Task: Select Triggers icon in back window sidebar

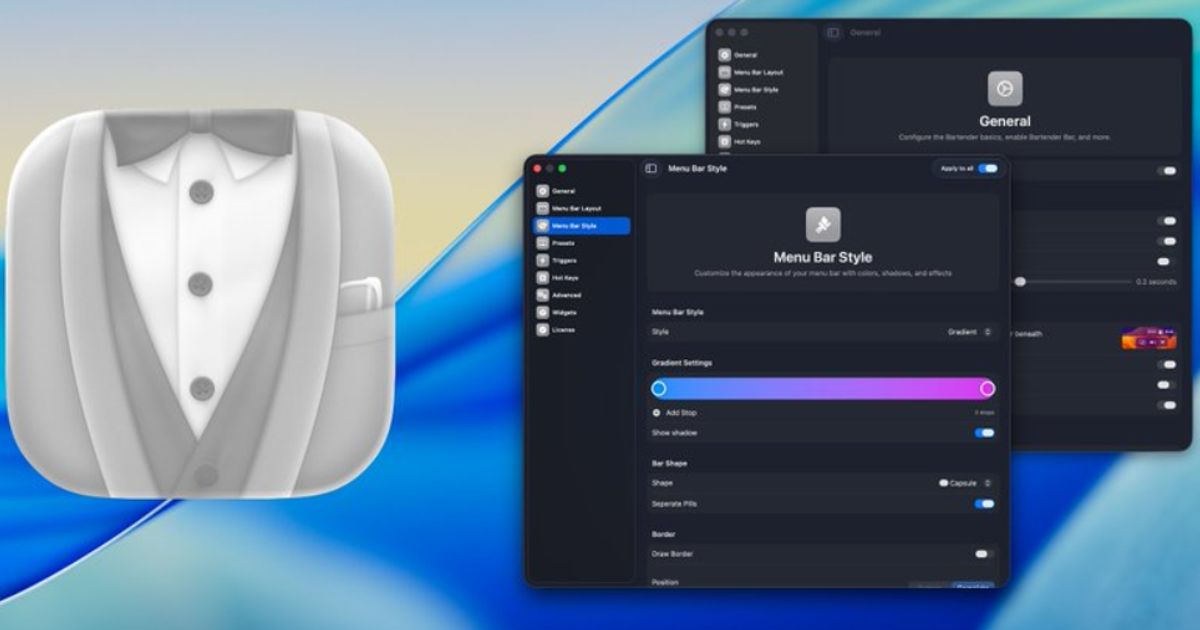Action: pos(725,124)
